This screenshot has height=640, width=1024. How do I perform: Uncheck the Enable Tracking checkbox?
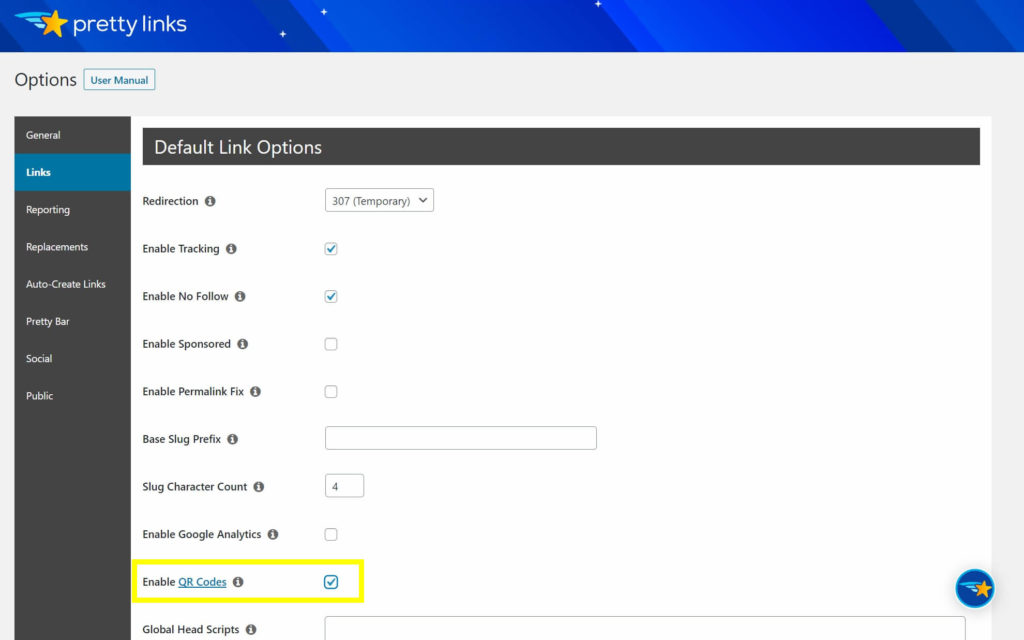pyautogui.click(x=331, y=248)
